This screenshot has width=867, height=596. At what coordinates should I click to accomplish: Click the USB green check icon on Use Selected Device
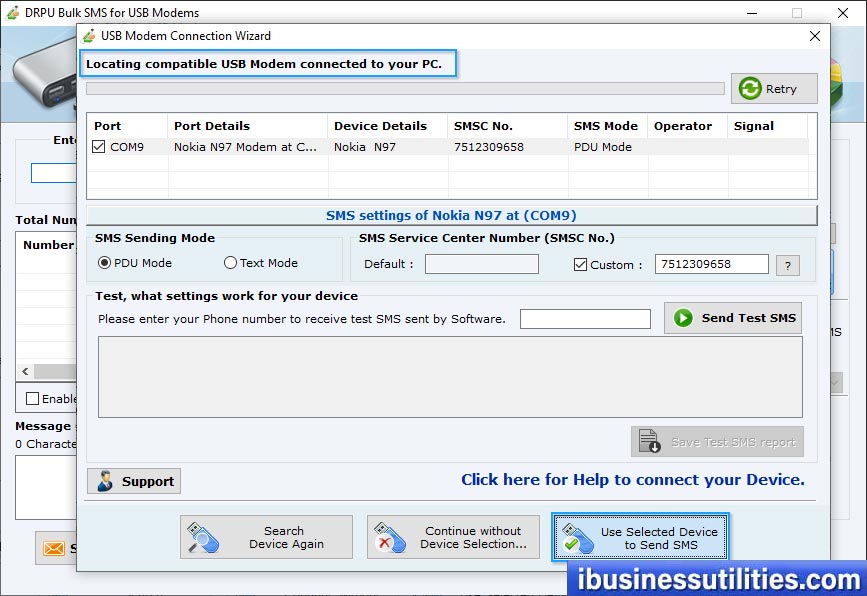[x=577, y=539]
